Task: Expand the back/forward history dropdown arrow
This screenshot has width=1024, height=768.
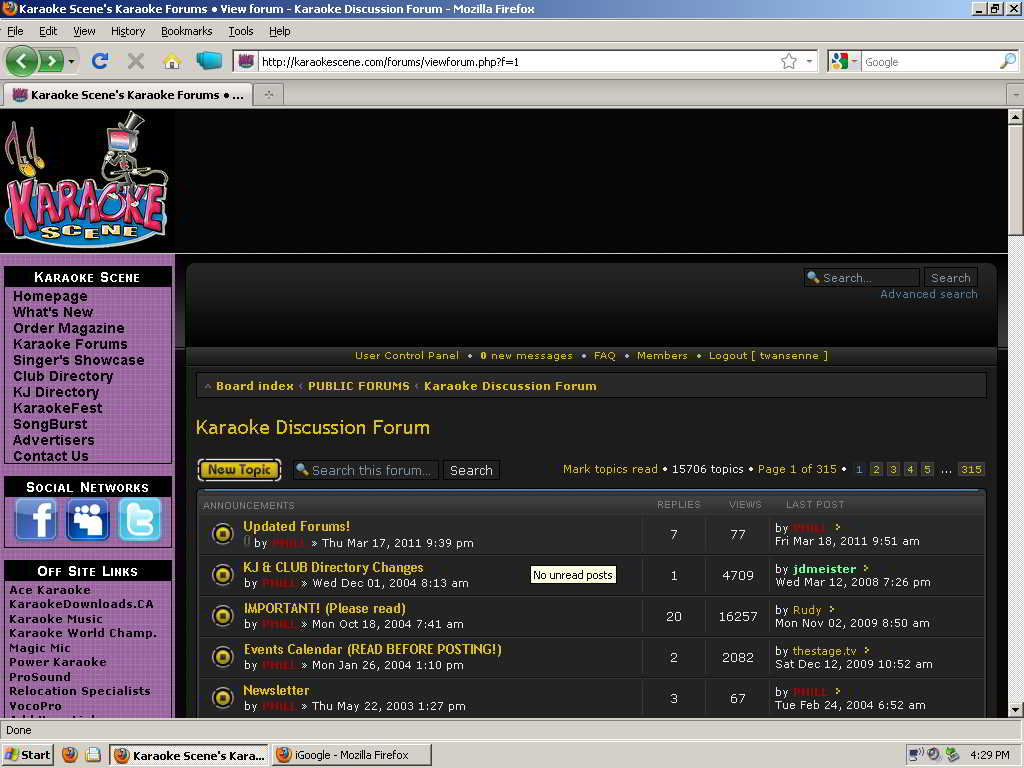Action: (x=72, y=61)
